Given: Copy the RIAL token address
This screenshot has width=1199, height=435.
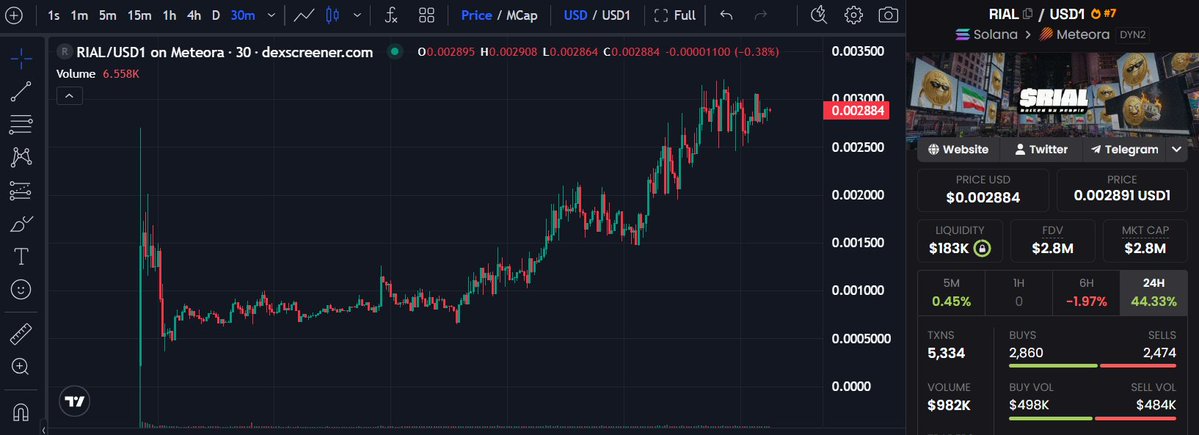Looking at the screenshot, I should point(1027,13).
